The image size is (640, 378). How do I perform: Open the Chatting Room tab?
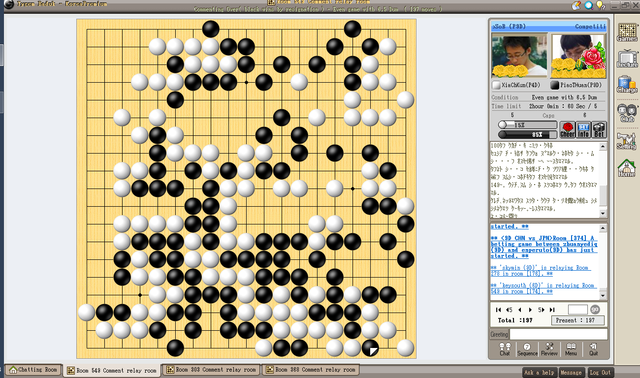33,370
